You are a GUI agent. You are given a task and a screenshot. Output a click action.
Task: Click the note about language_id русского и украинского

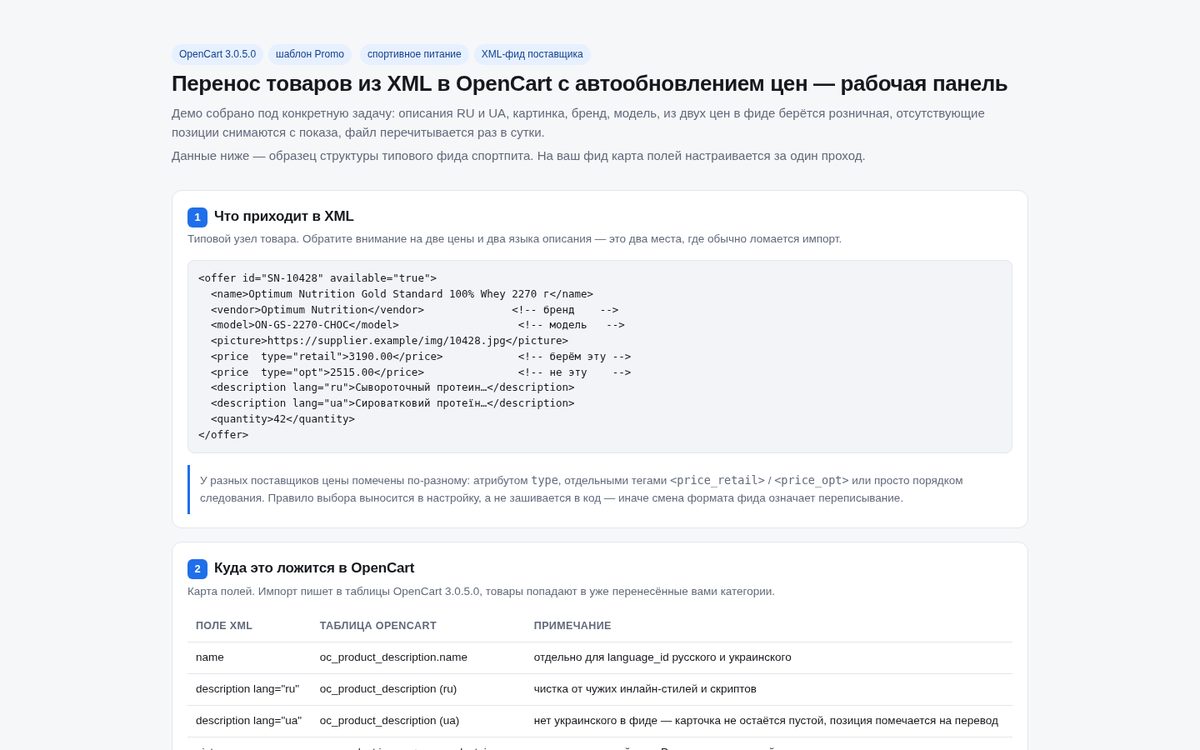pyautogui.click(x=662, y=657)
